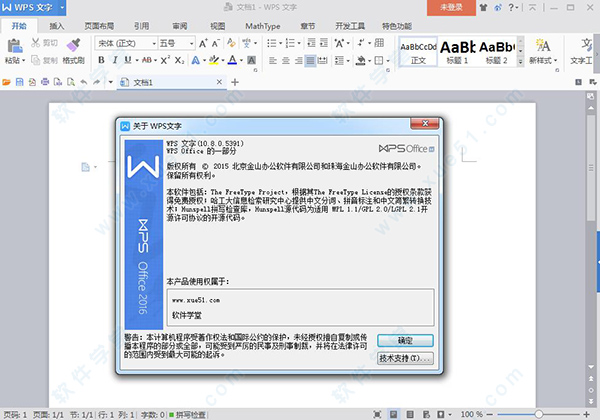Open borders dropdown arrow
The height and width of the screenshot is (420, 600).
tap(388, 60)
